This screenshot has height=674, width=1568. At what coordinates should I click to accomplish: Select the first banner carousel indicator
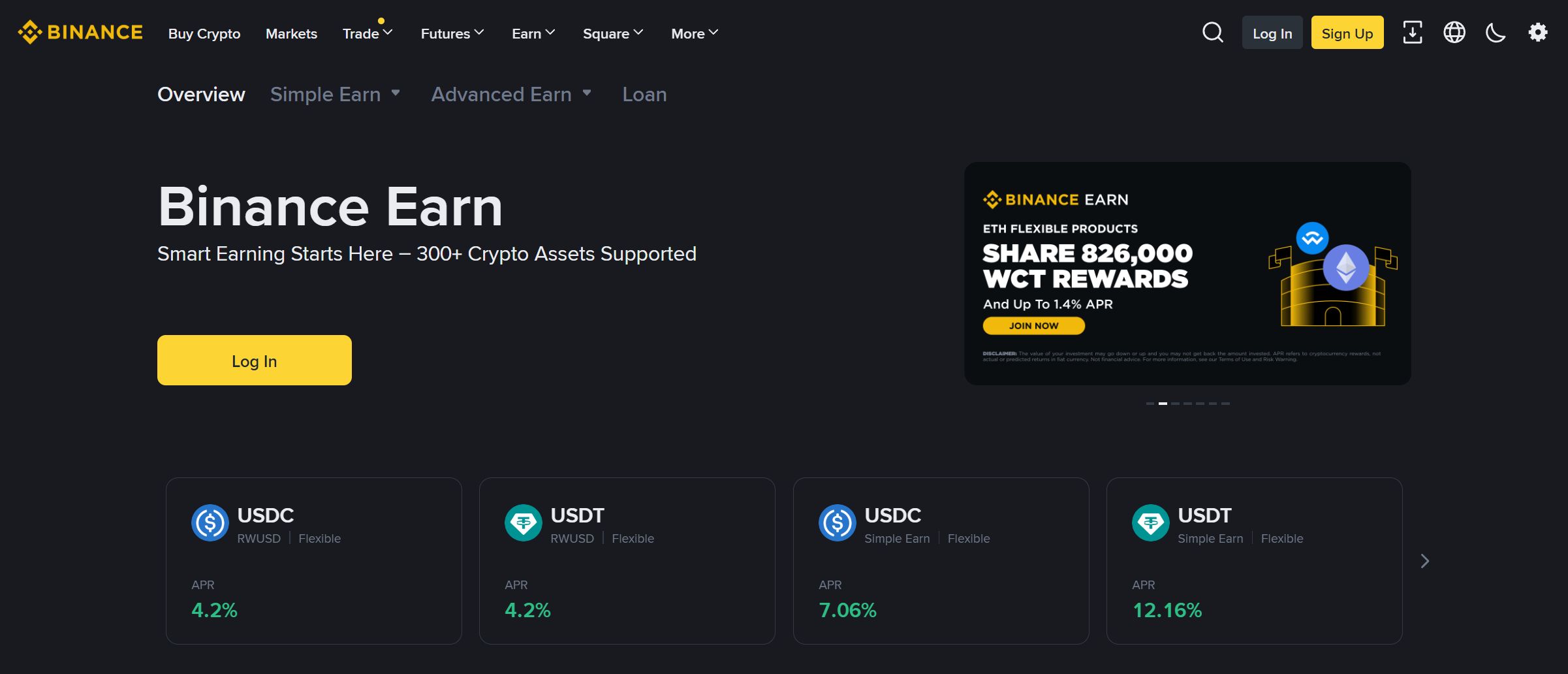click(x=1150, y=404)
